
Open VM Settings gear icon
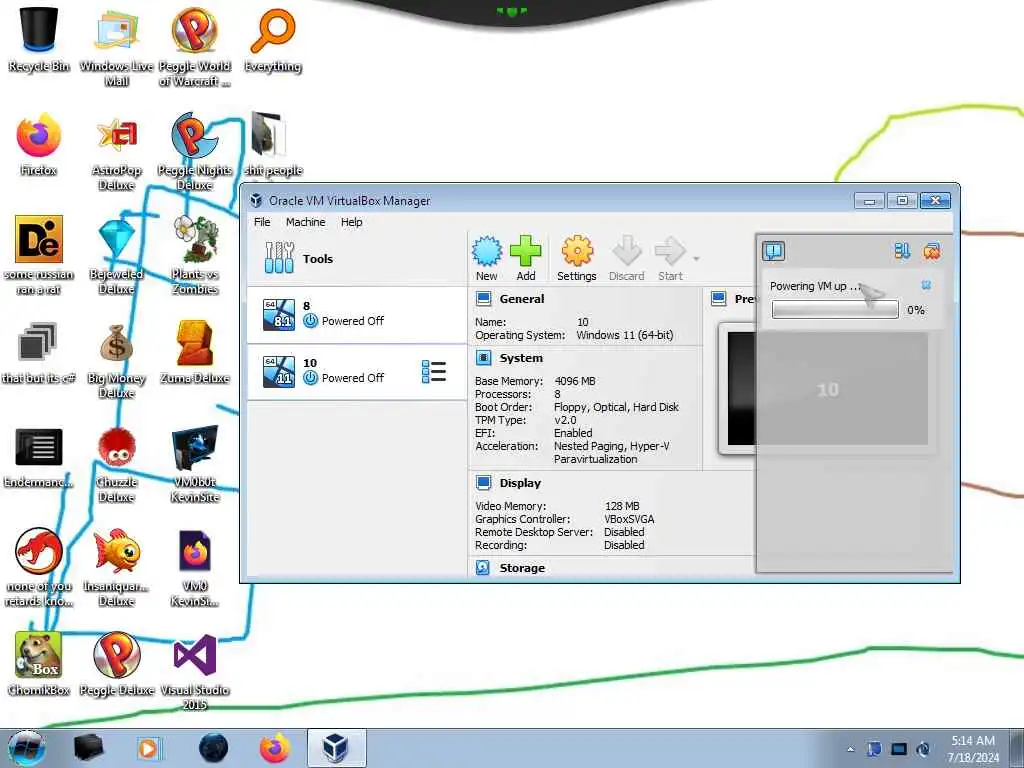point(577,251)
